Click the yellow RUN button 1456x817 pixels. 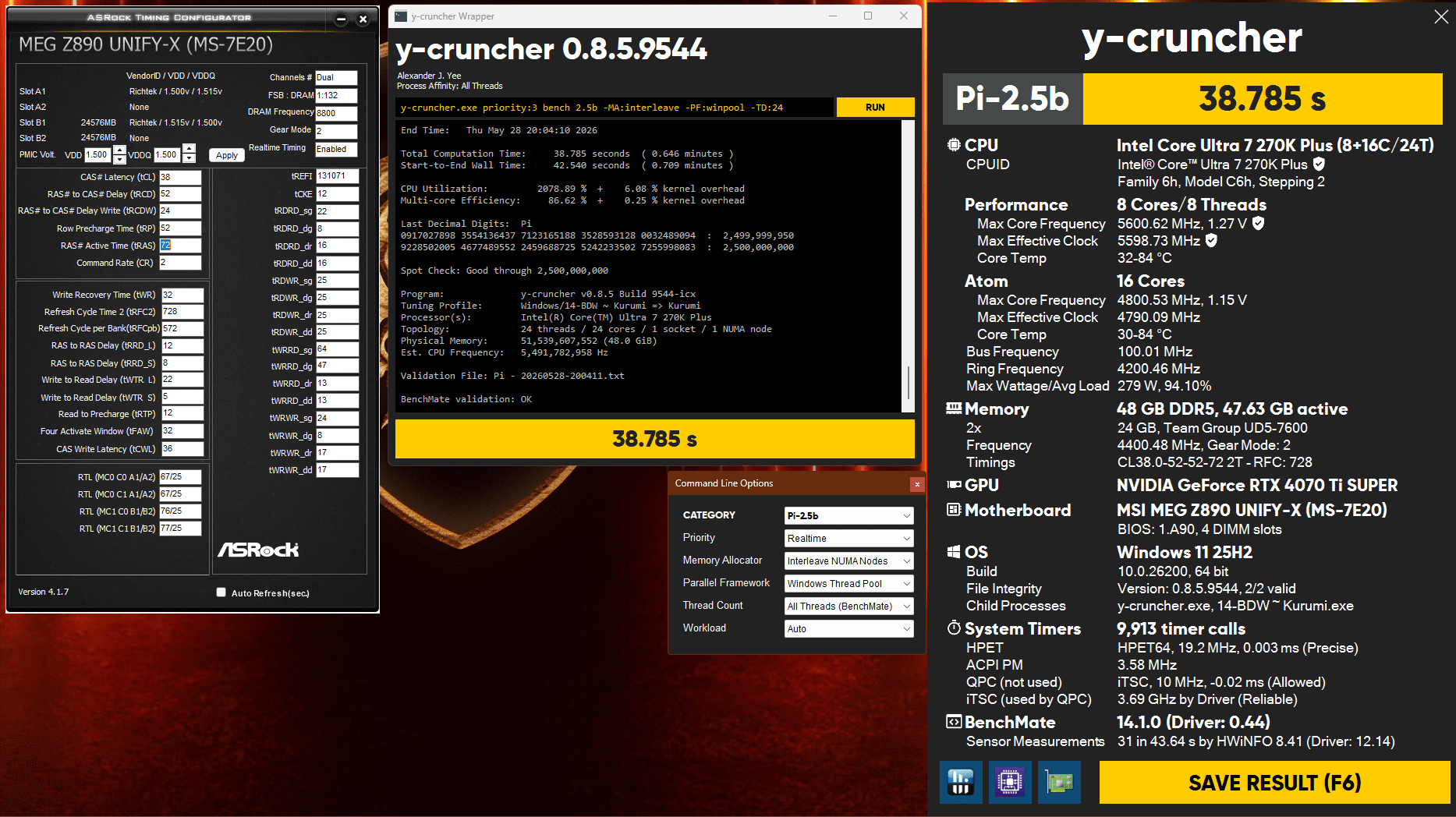point(875,108)
